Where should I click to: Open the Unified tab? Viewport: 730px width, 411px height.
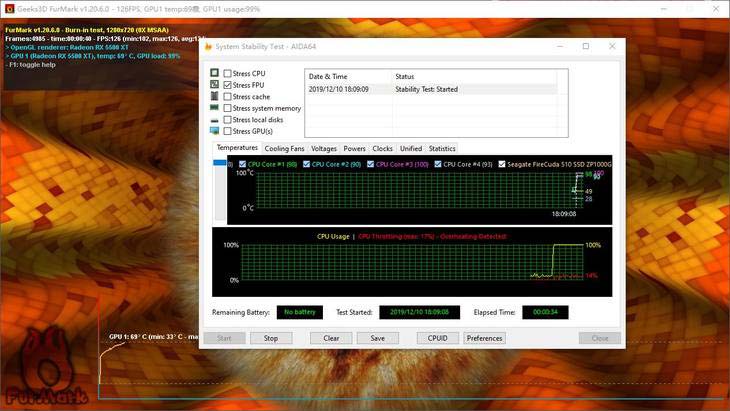tap(411, 148)
